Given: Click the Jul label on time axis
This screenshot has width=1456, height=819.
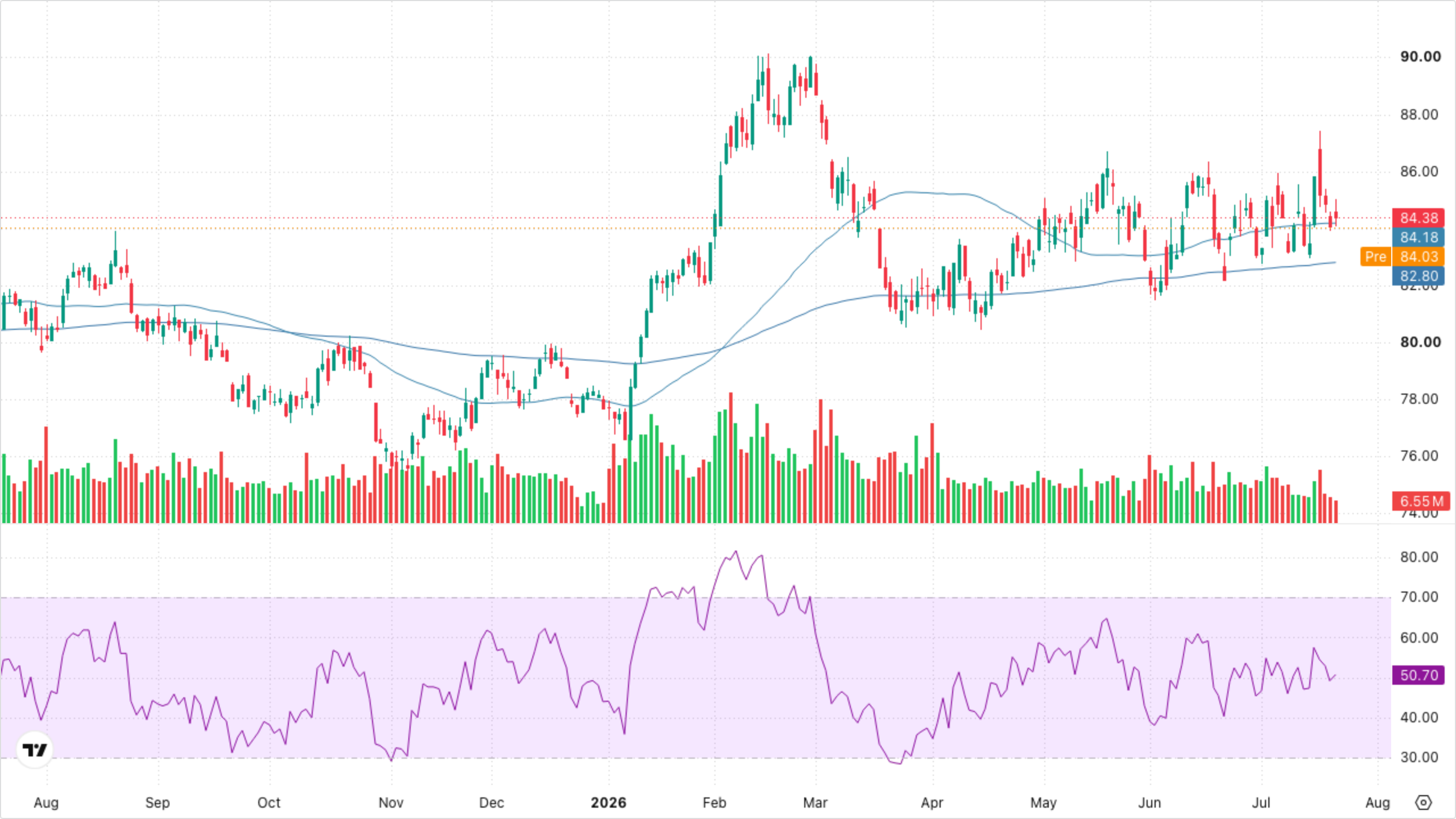Looking at the screenshot, I should point(1261,803).
